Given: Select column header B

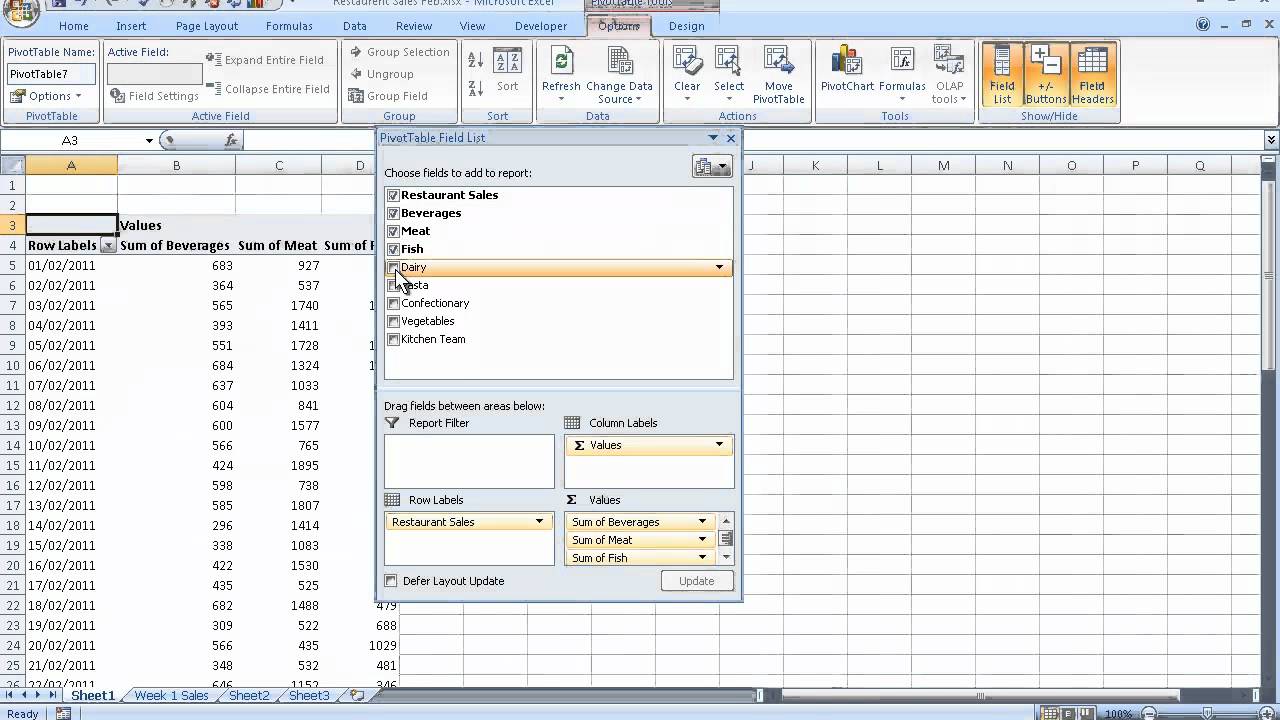Looking at the screenshot, I should tap(176, 166).
